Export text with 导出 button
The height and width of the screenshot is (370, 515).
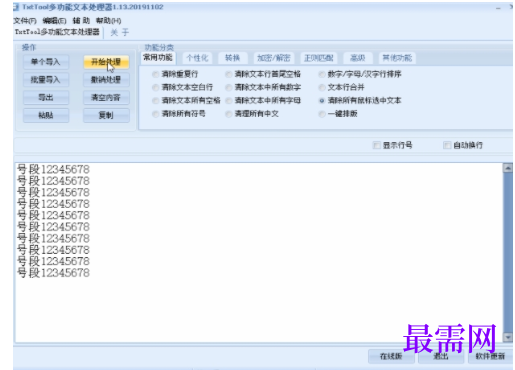(46, 98)
